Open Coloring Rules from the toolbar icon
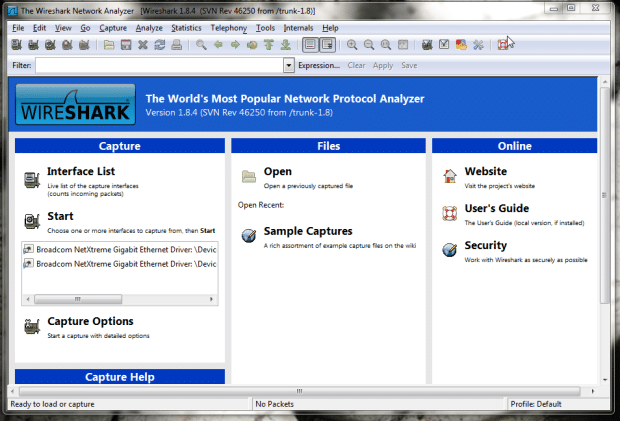 tap(461, 45)
